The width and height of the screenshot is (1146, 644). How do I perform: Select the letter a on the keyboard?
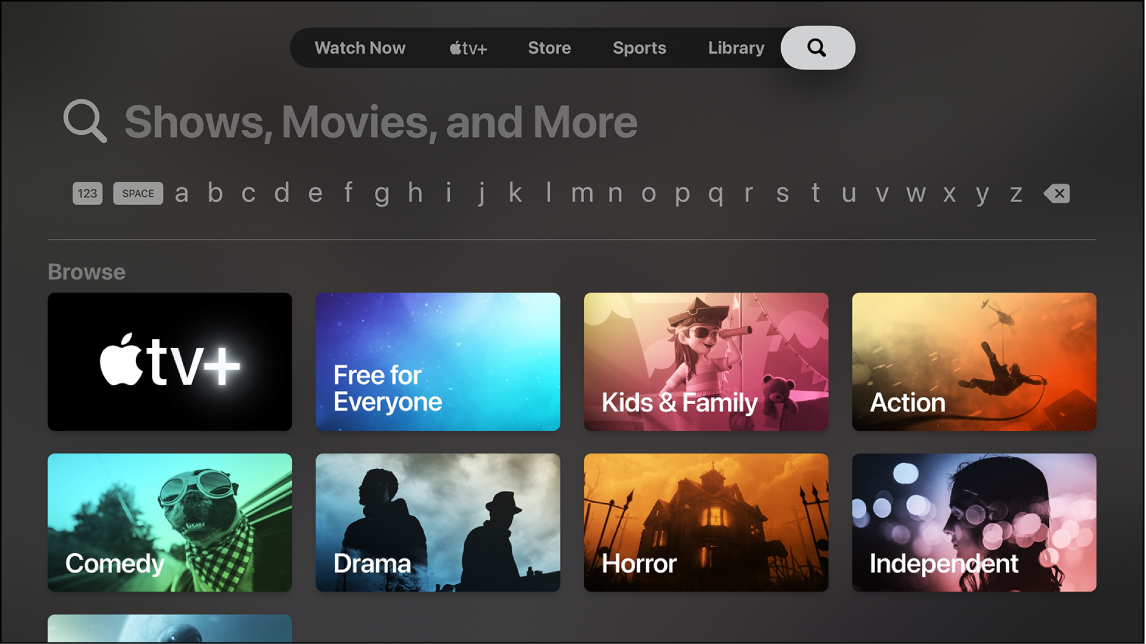tap(181, 193)
